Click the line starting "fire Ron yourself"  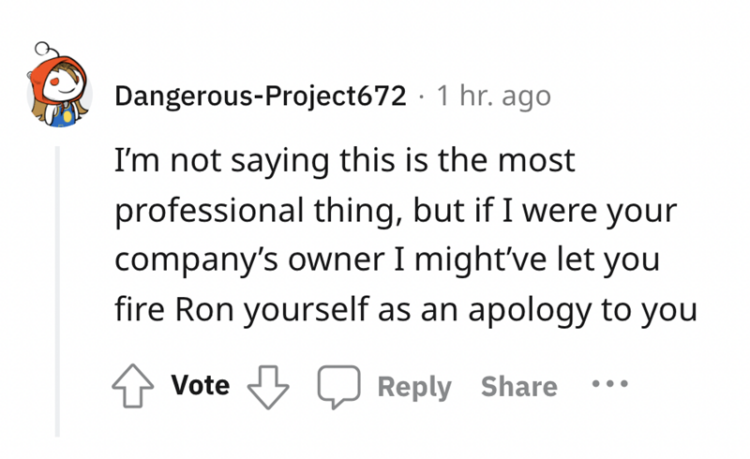(x=406, y=310)
